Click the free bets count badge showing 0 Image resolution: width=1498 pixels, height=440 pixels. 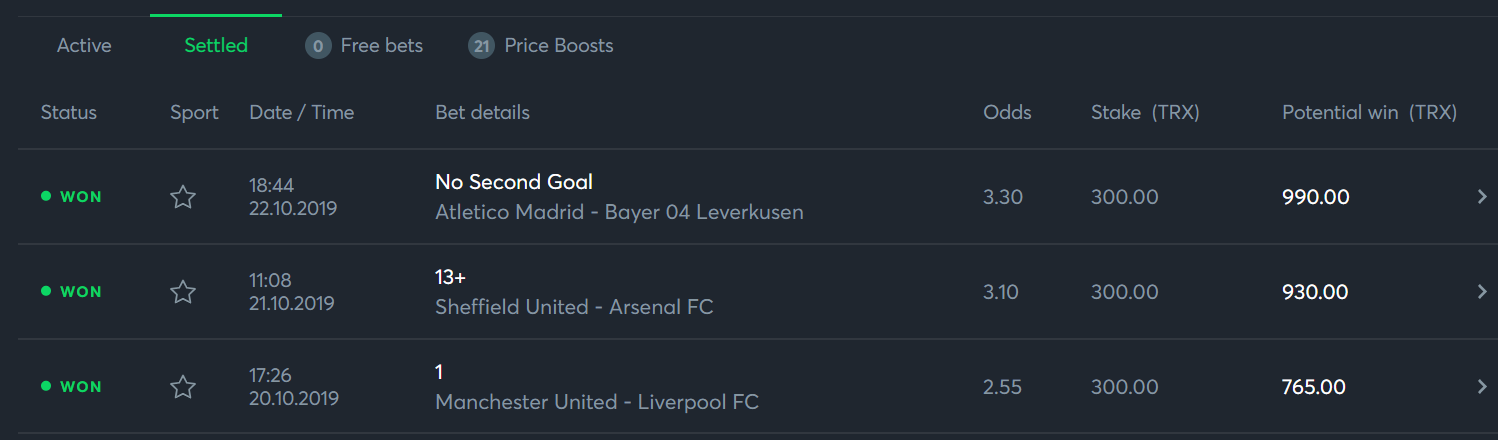point(318,46)
